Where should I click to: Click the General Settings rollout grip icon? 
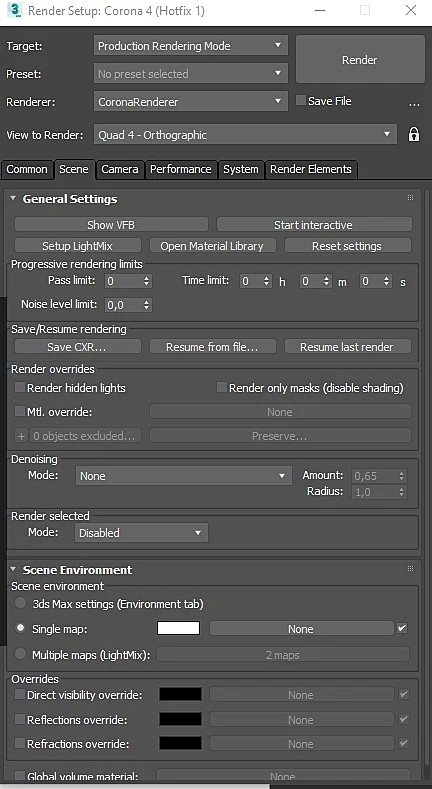click(x=410, y=198)
